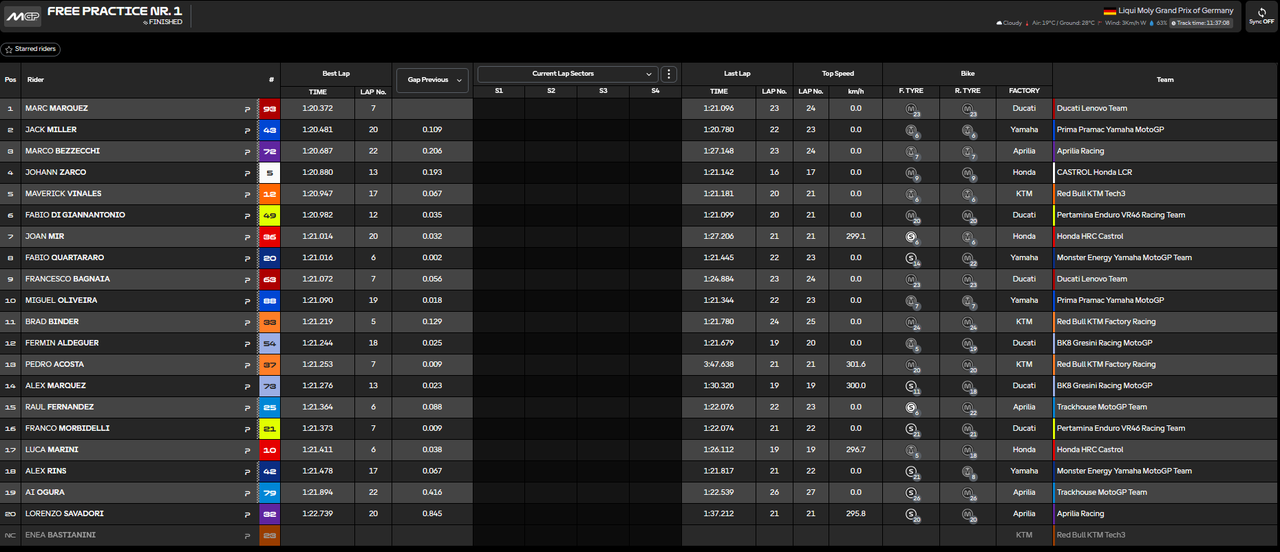Click the pit 'P' icon for Joan Mir

pyautogui.click(x=247, y=236)
